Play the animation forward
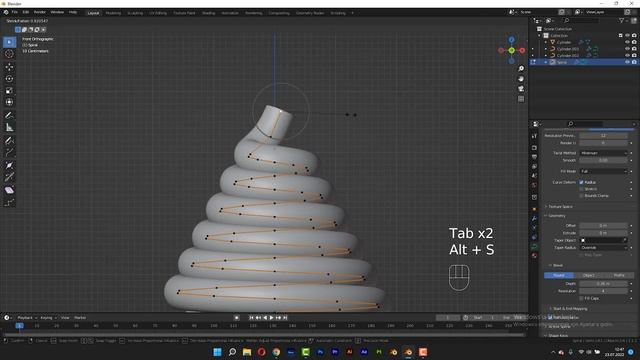This screenshot has width=640, height=360. (x=271, y=318)
